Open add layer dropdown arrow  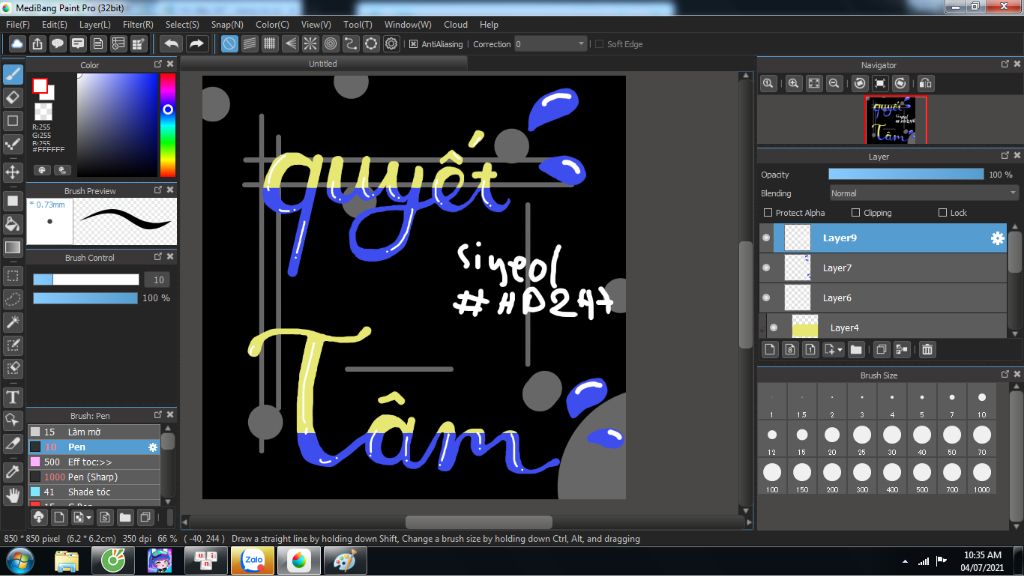[840, 350]
